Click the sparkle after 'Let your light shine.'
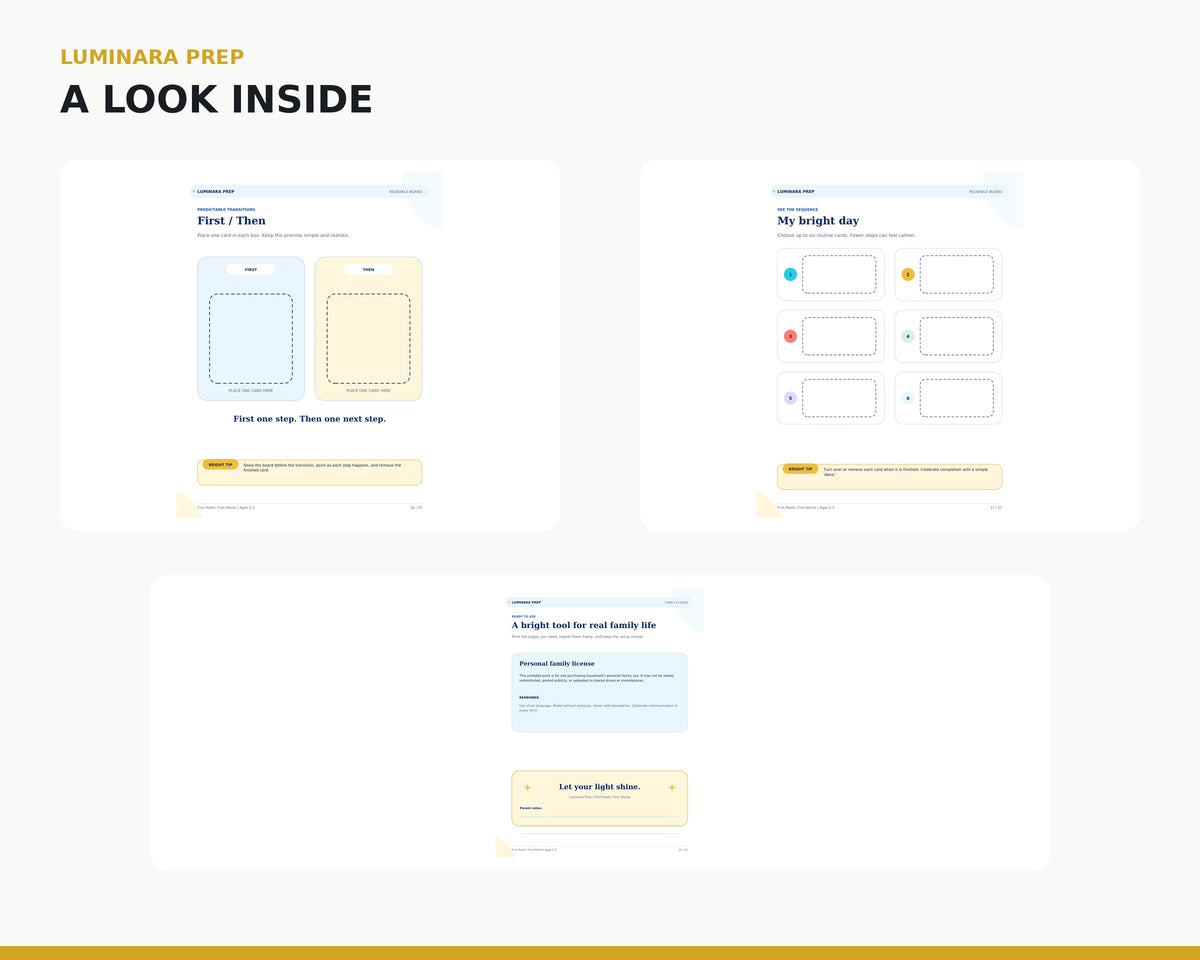Screen dimensions: 1200x960 (672, 787)
